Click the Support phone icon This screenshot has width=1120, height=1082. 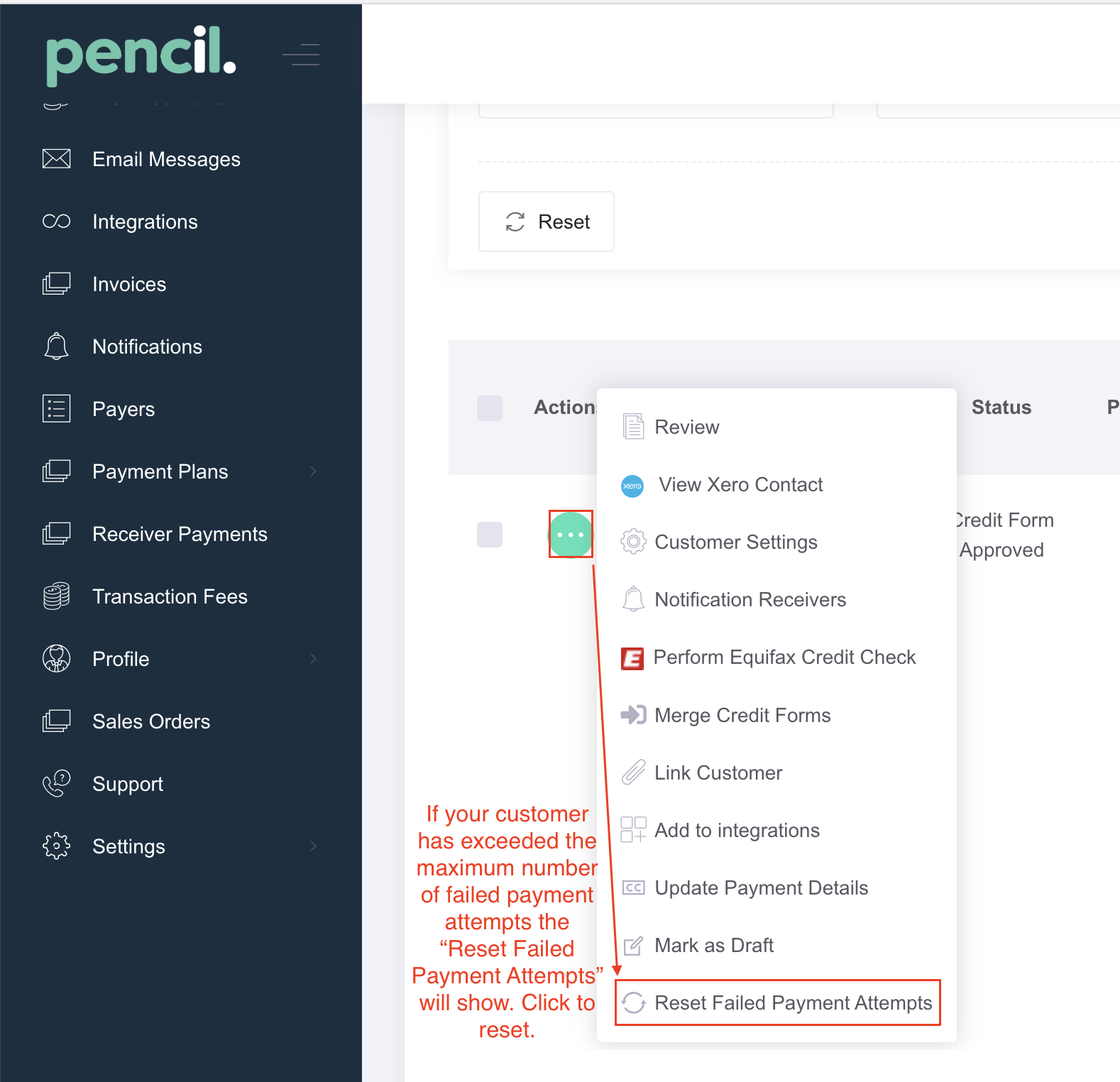(x=57, y=784)
